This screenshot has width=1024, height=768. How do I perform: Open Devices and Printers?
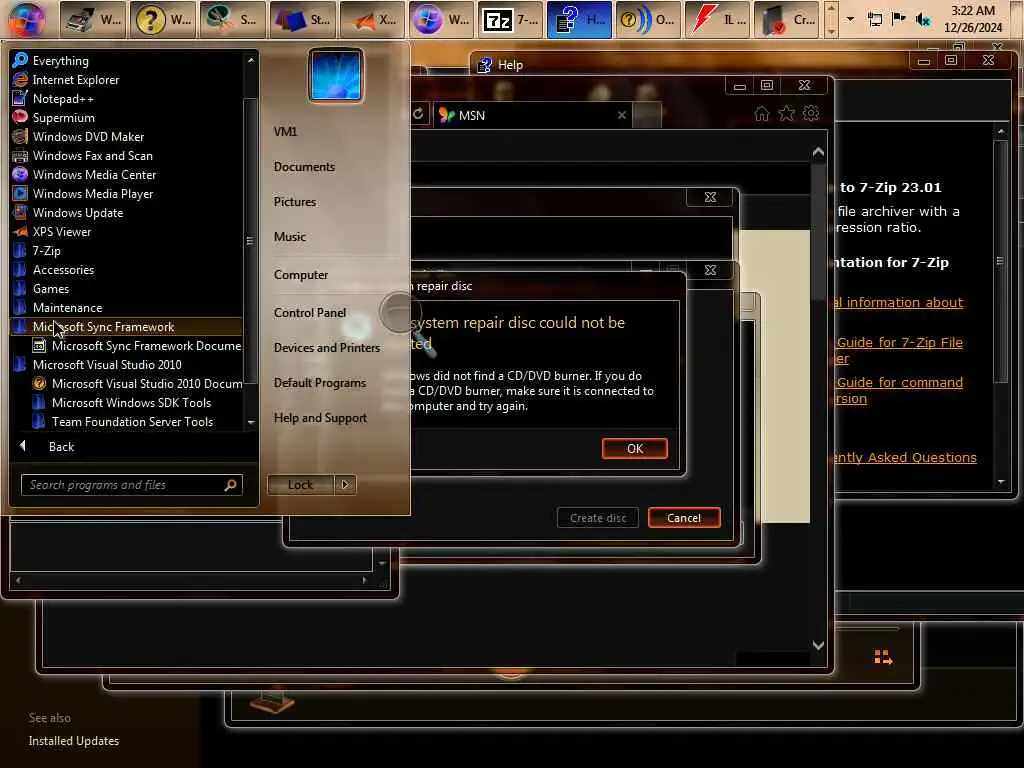[327, 347]
